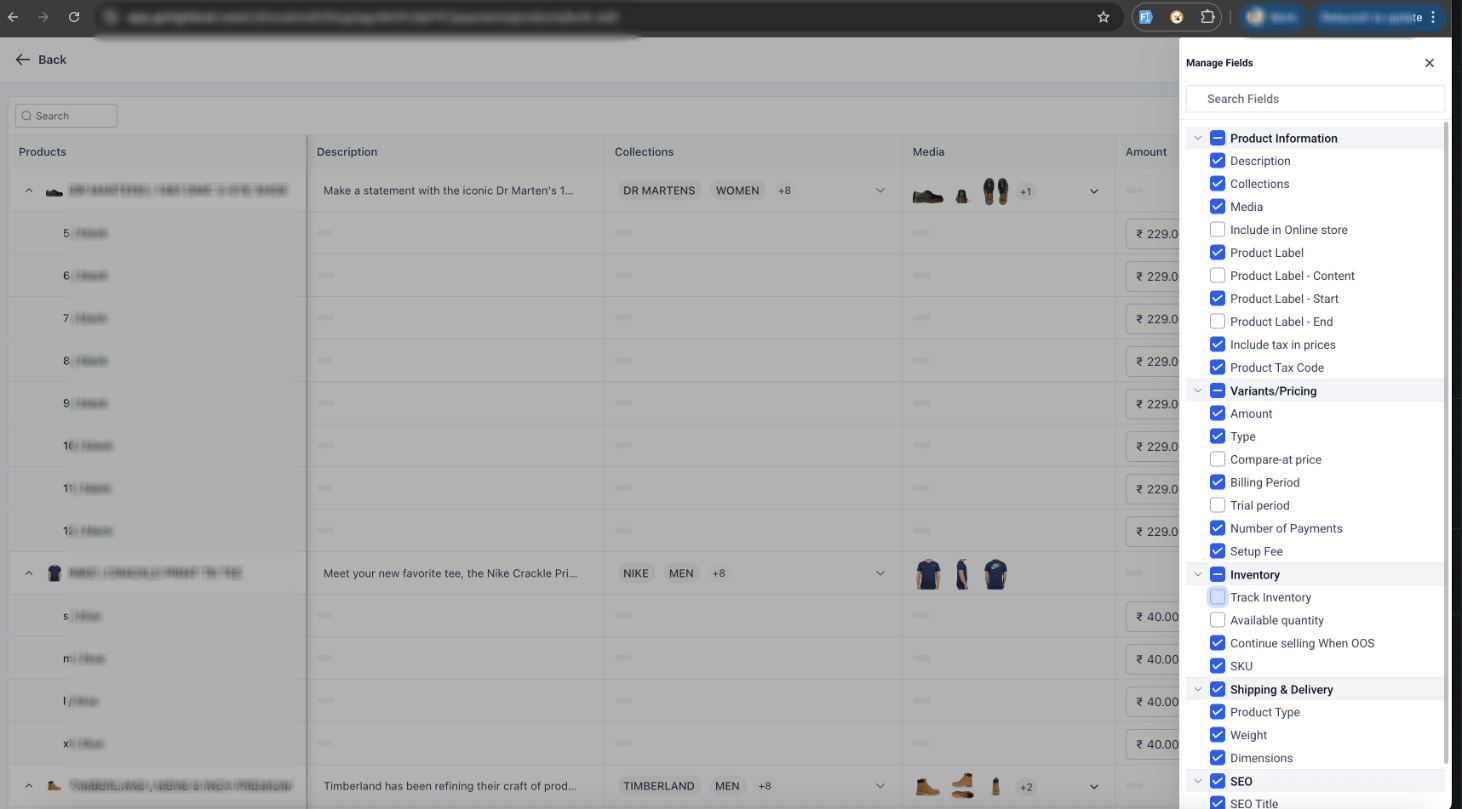Open the browser three-dot menu
Viewport: 1462px width, 809px height.
1433,17
